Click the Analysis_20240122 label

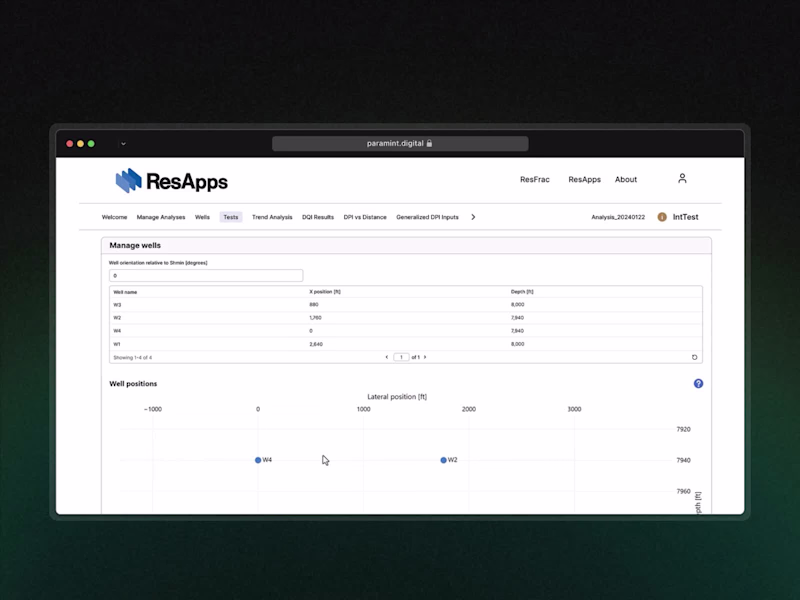(618, 217)
